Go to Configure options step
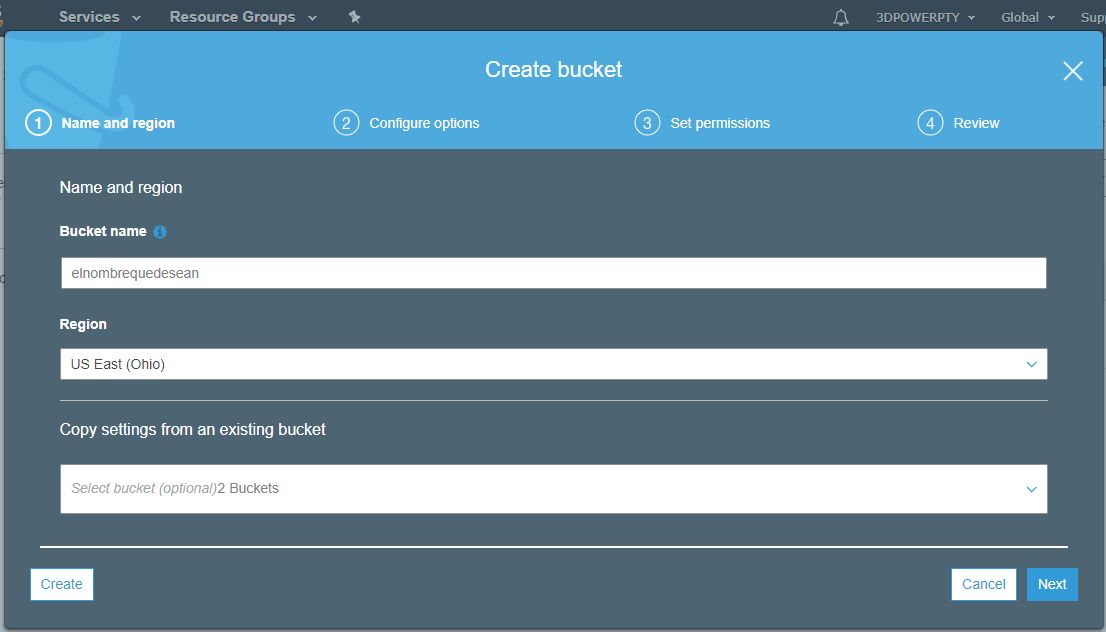The height and width of the screenshot is (632, 1106). (x=424, y=123)
